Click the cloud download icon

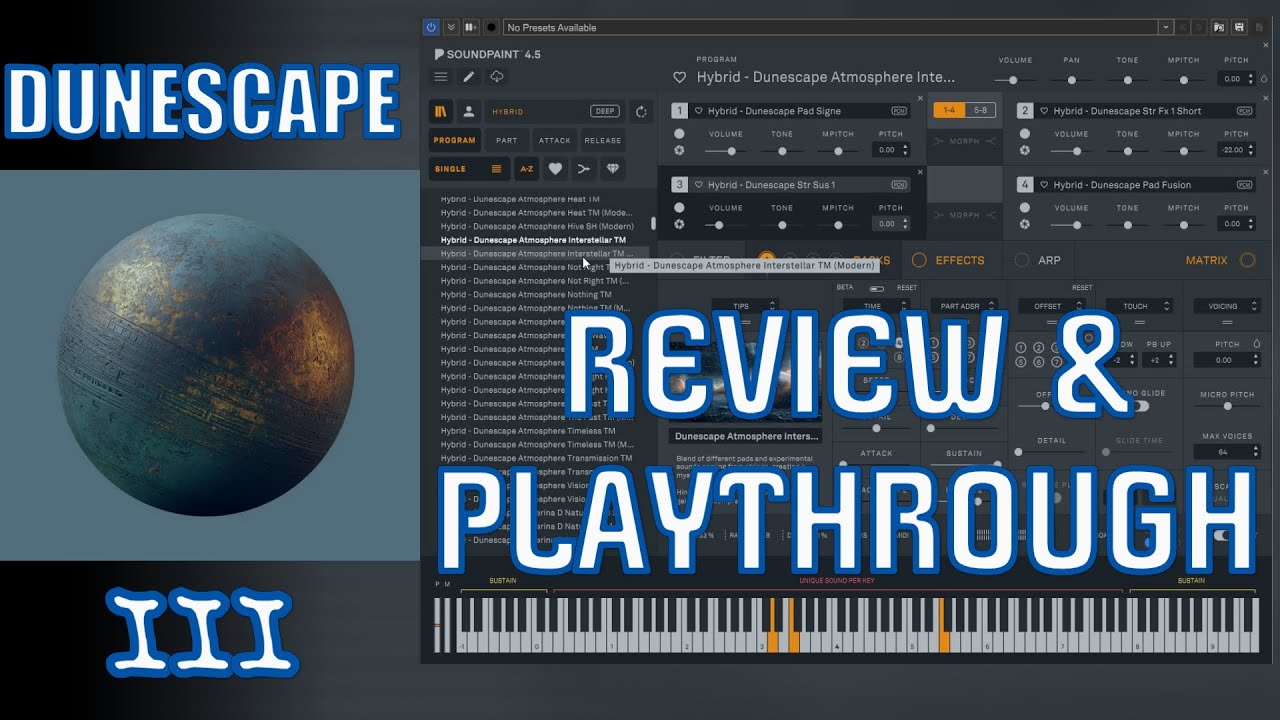pos(496,76)
